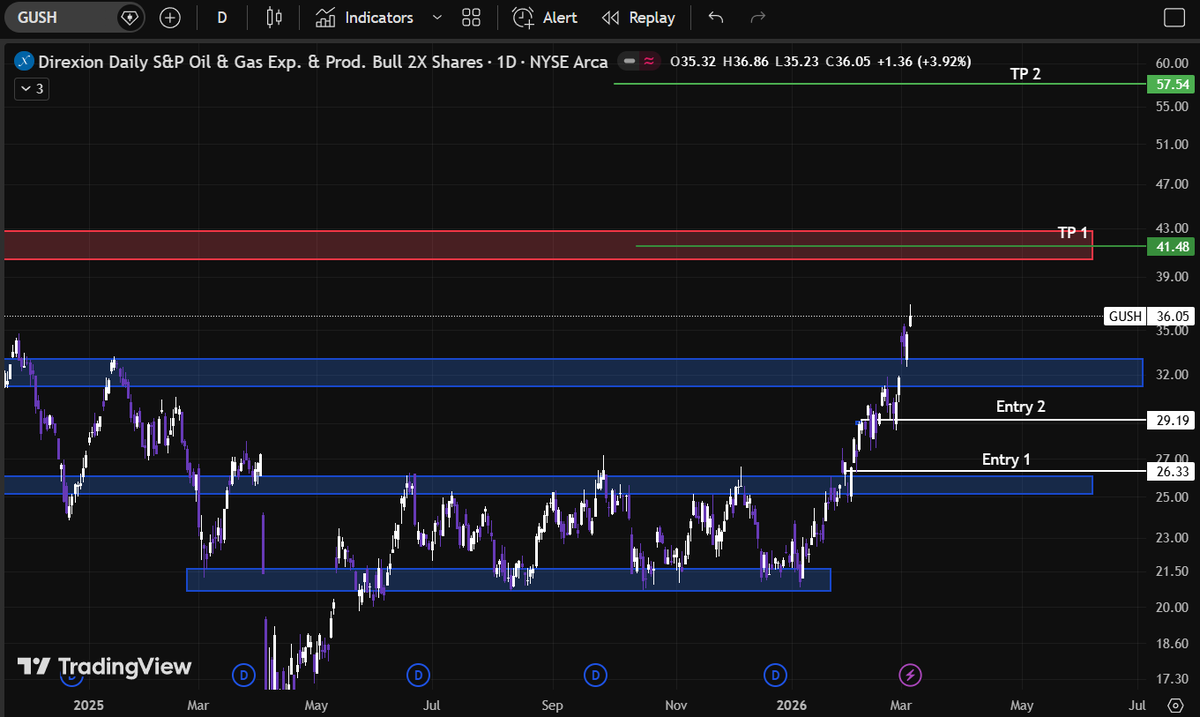
Task: Open the dividend D marker near March 2025
Action: coord(242,675)
